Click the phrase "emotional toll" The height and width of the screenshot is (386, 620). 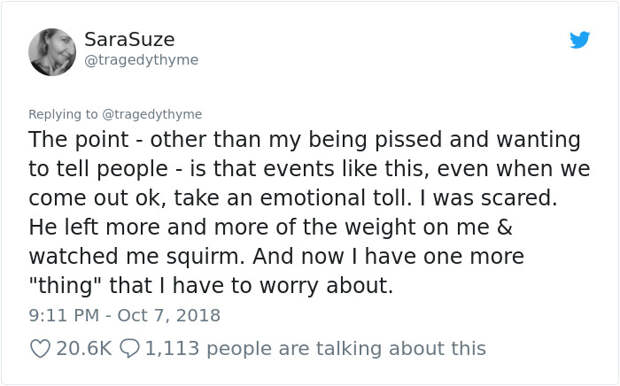333,198
